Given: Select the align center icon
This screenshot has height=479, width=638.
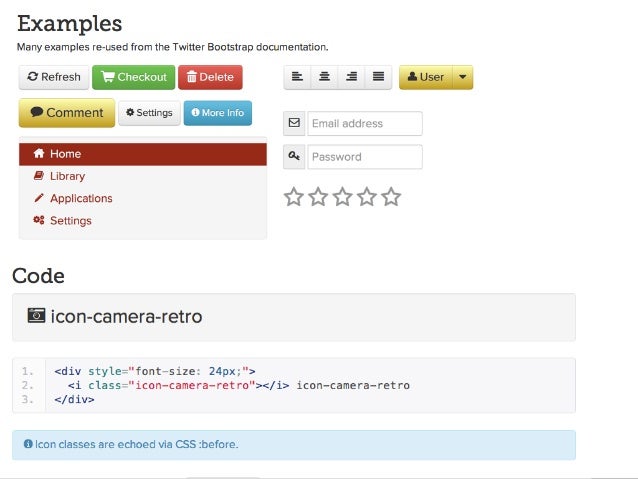Looking at the screenshot, I should click(324, 77).
